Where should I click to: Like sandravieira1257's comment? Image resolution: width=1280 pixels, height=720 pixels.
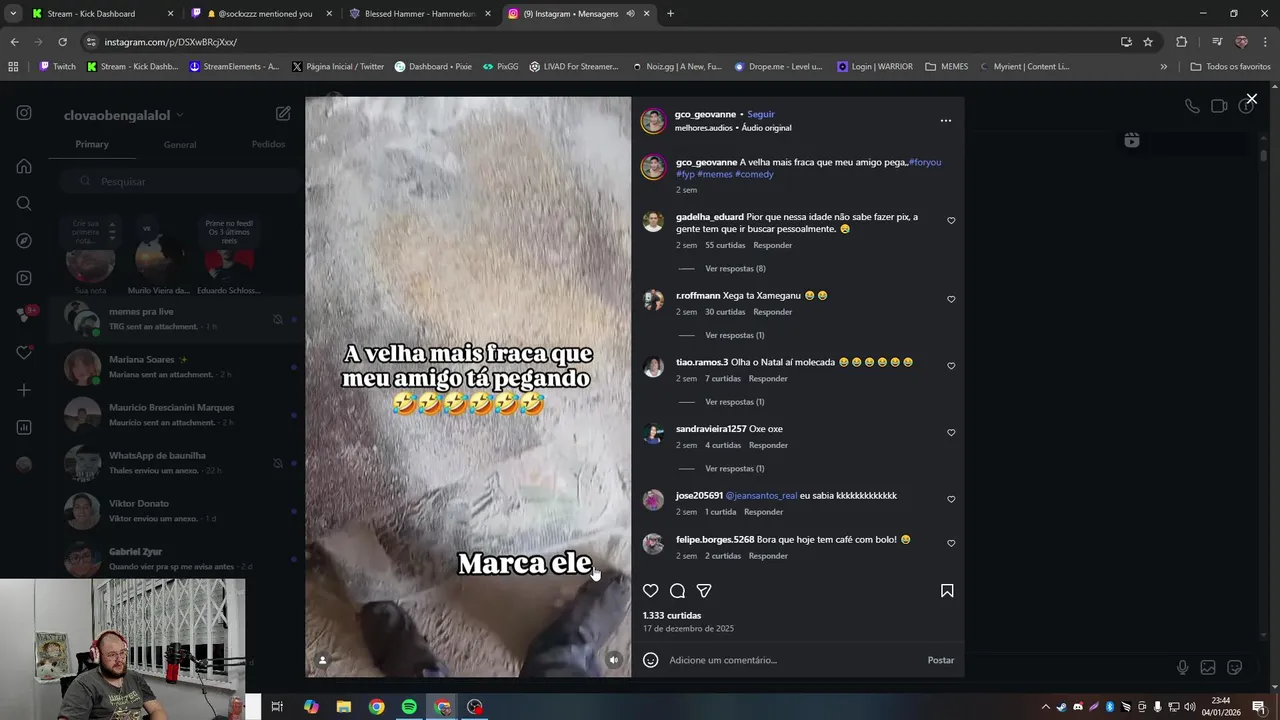pyautogui.click(x=951, y=433)
